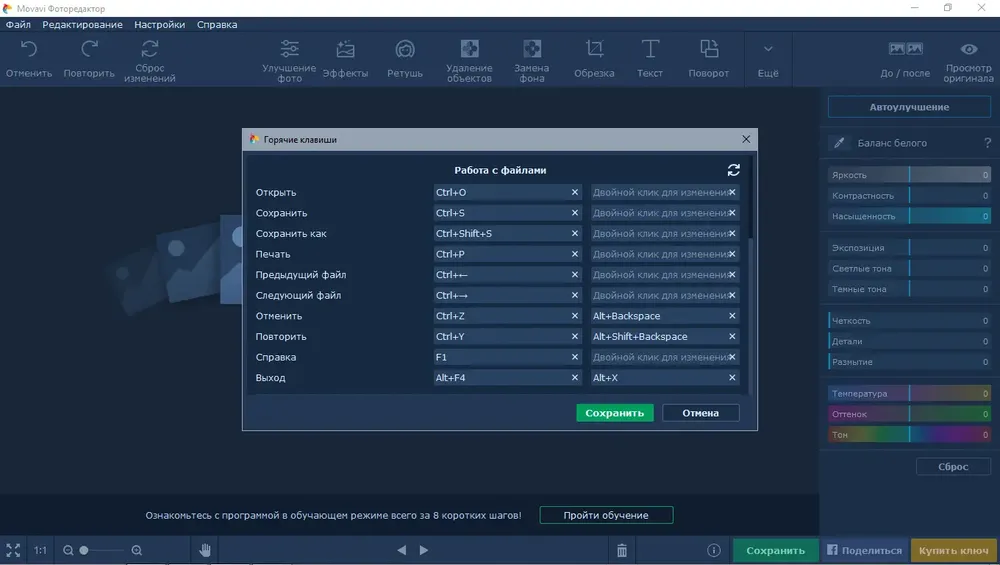1000x565 pixels.
Task: Open the Settings menu
Action: tap(160, 24)
